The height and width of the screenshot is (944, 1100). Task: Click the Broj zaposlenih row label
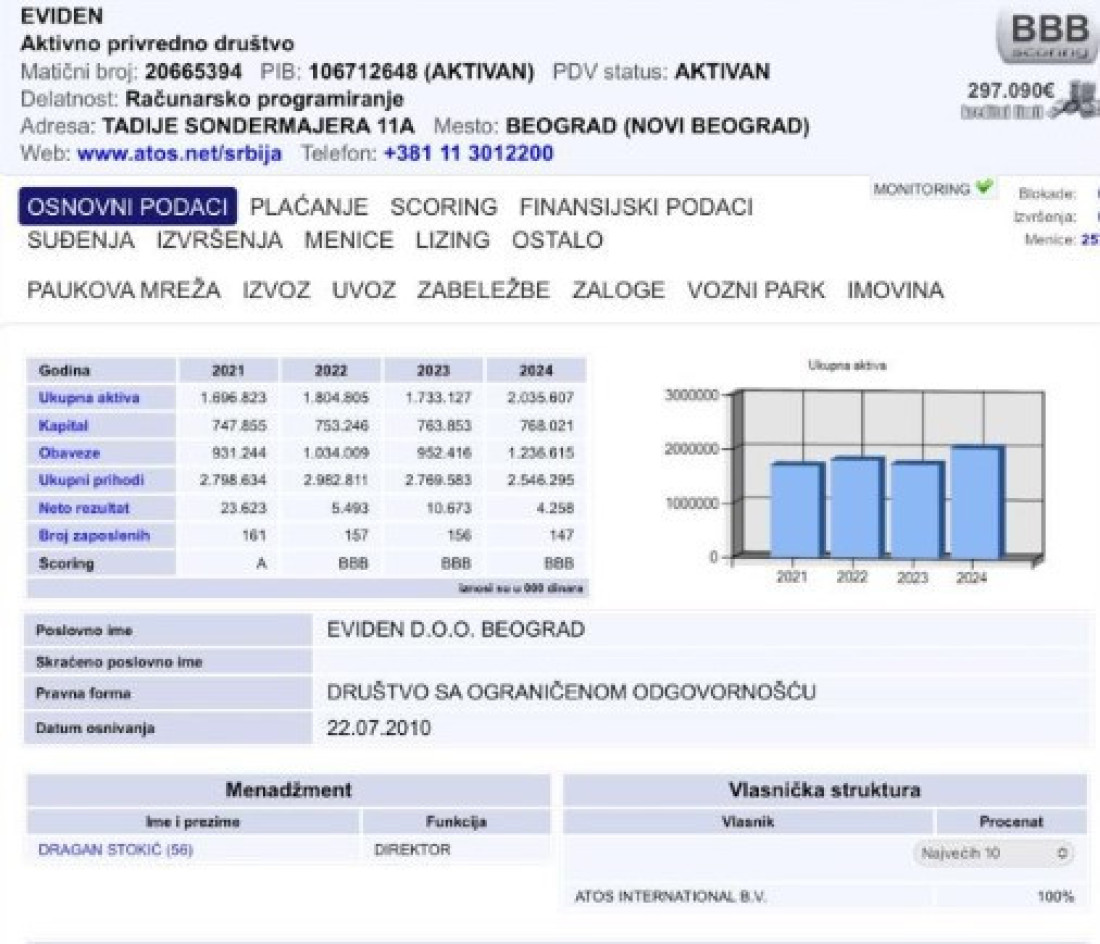pyautogui.click(x=93, y=536)
